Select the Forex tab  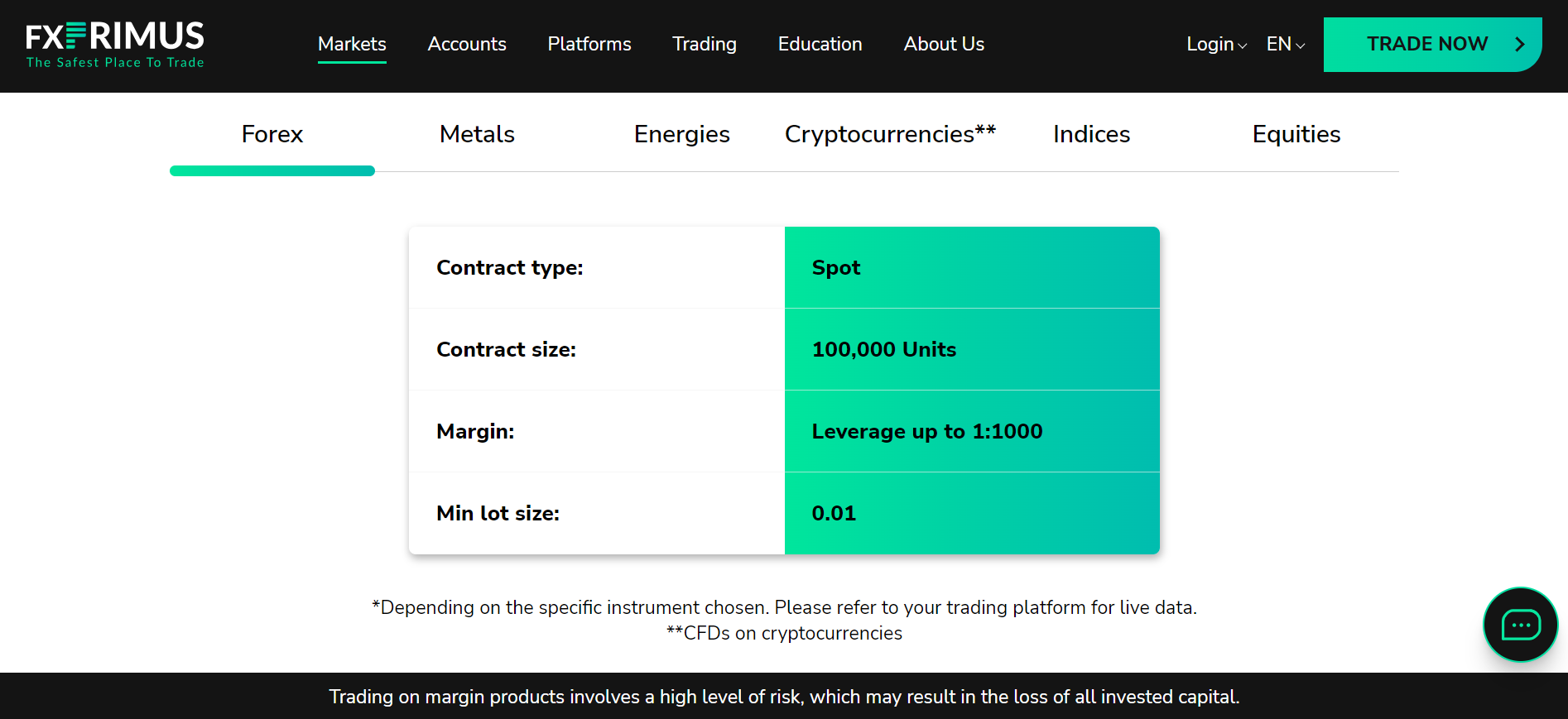click(272, 134)
